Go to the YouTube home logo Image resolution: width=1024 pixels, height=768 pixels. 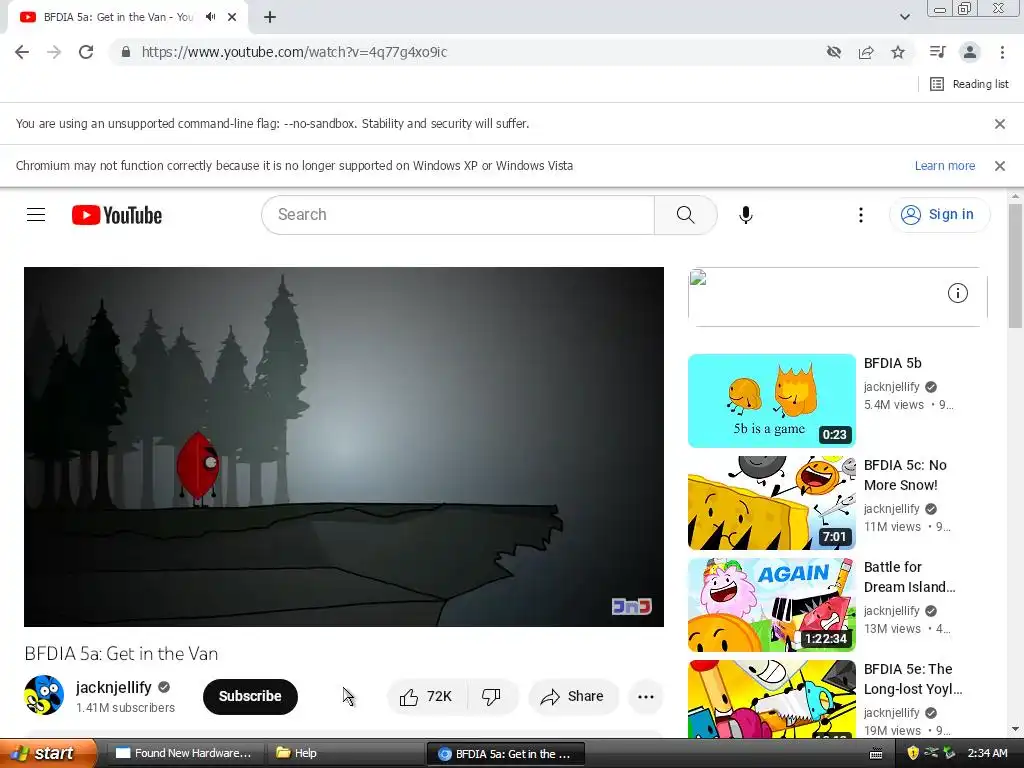pyautogui.click(x=117, y=215)
